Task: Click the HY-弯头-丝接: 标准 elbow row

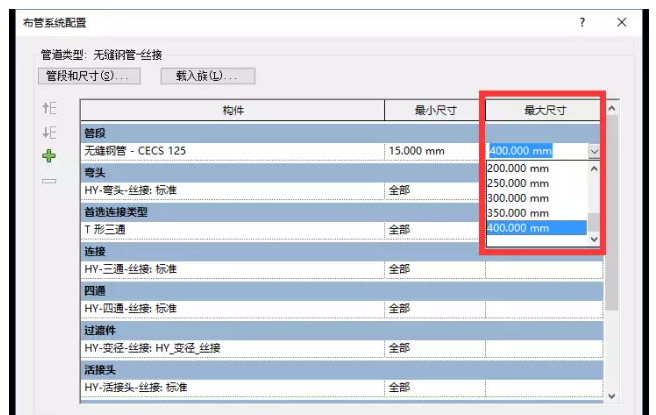Action: 232,190
